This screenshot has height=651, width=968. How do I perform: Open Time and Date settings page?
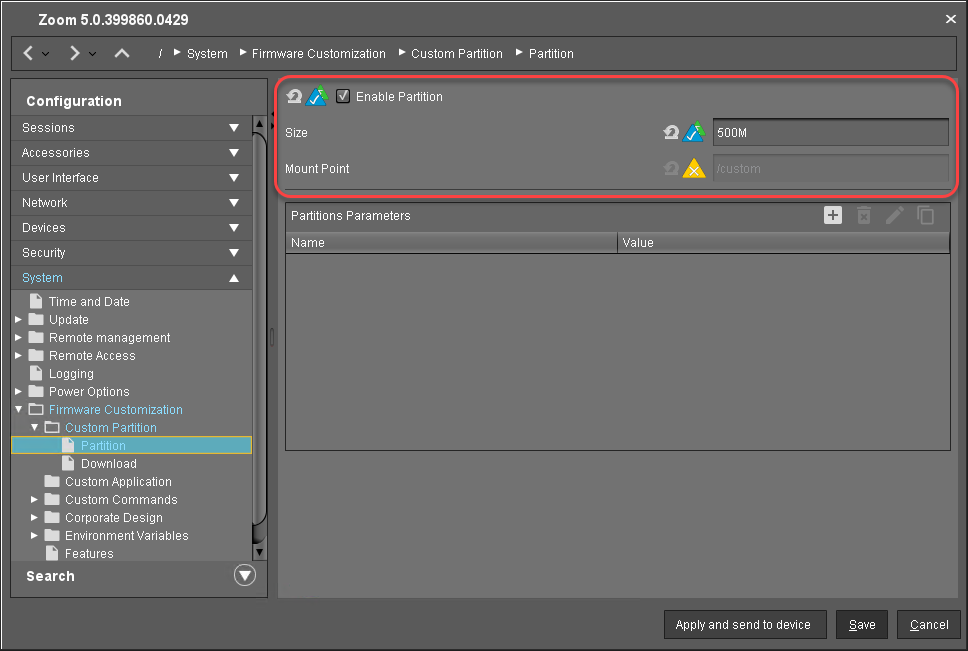[89, 302]
